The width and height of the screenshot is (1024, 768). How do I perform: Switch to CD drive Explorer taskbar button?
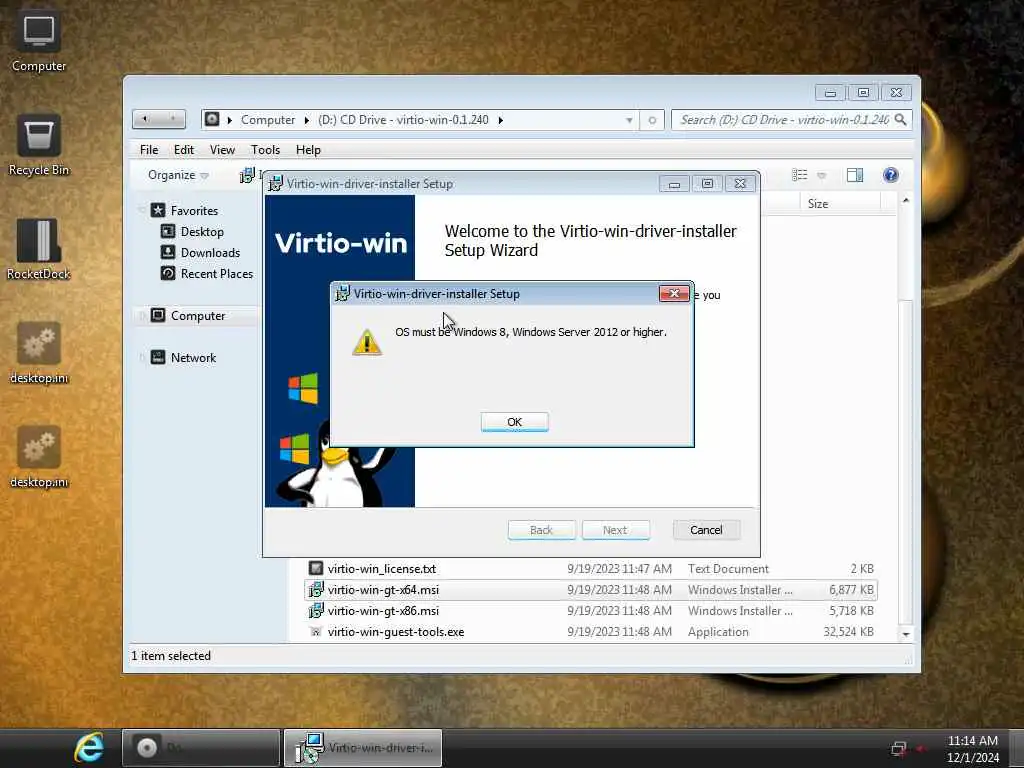click(x=201, y=748)
